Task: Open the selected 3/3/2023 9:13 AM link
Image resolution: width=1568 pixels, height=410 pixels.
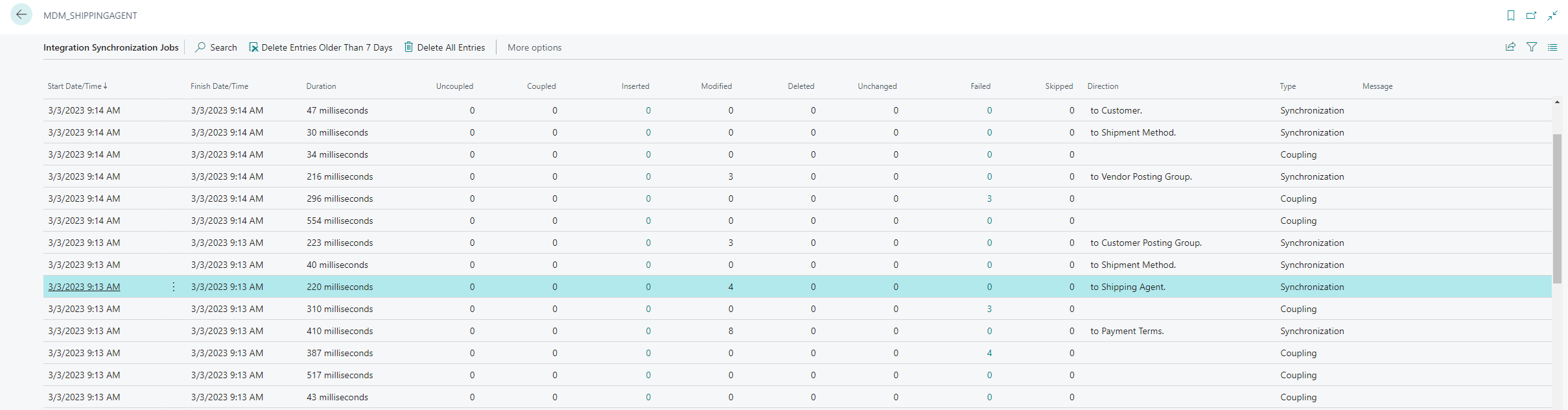Action: pyautogui.click(x=84, y=287)
